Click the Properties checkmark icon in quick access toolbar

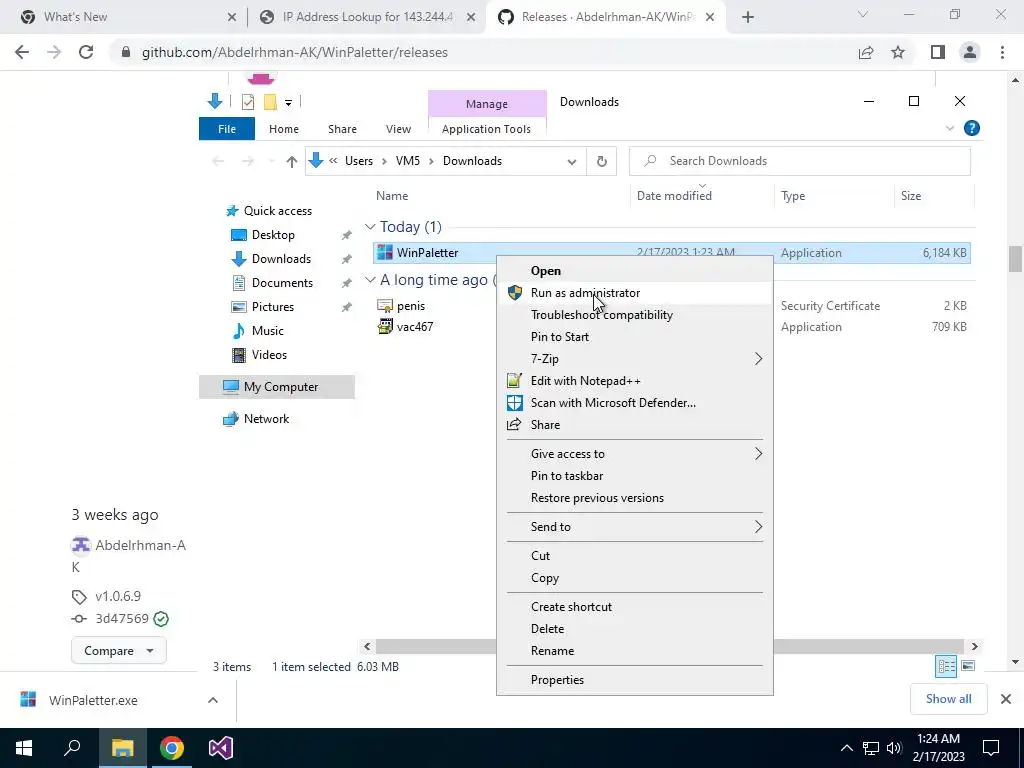248,102
